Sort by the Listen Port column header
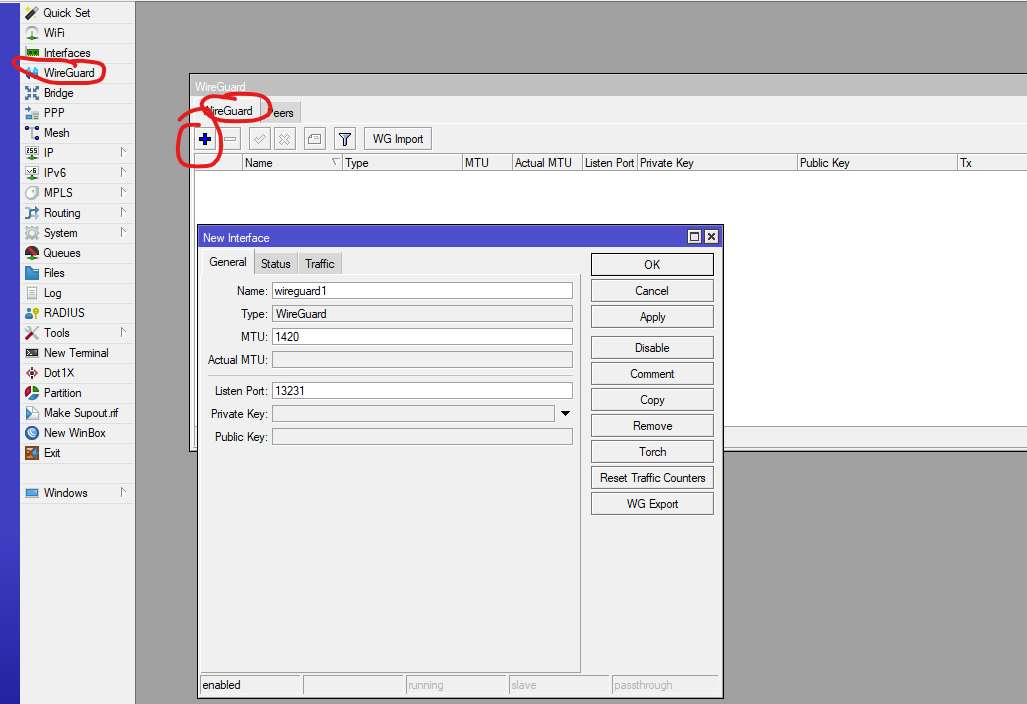Image resolution: width=1027 pixels, height=704 pixels. coord(609,163)
